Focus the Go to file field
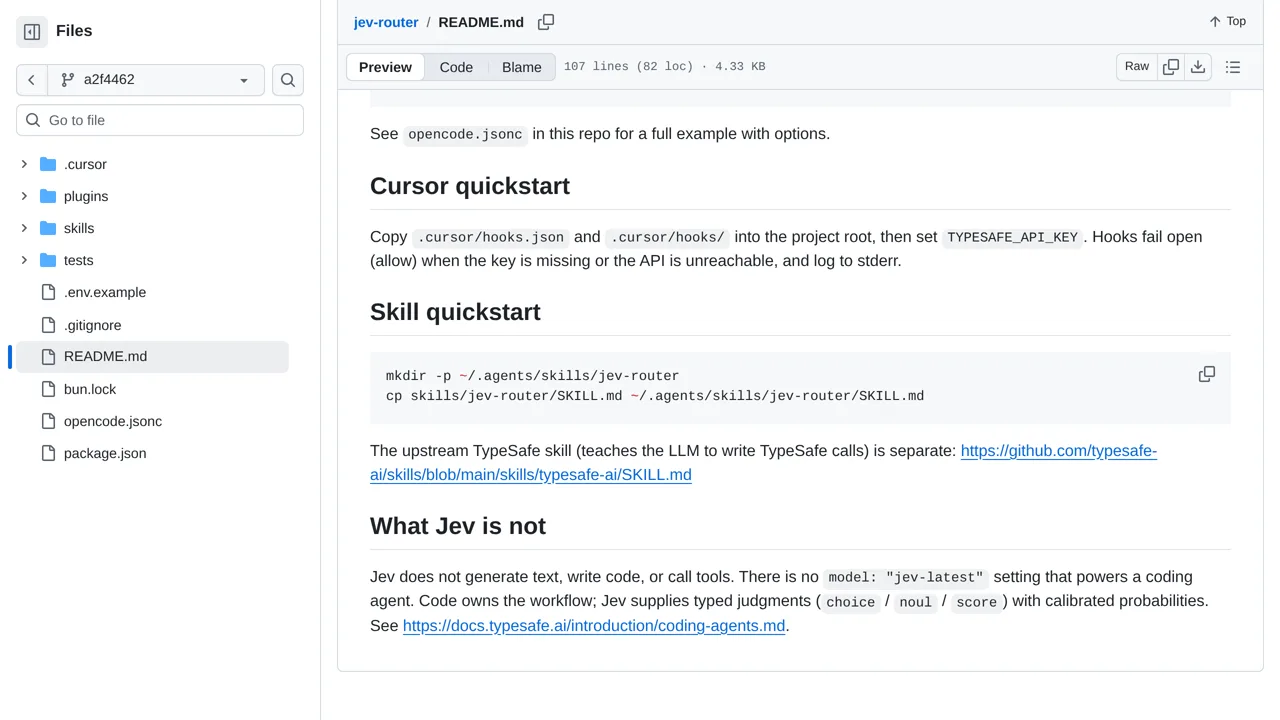The width and height of the screenshot is (1280, 720). [160, 120]
